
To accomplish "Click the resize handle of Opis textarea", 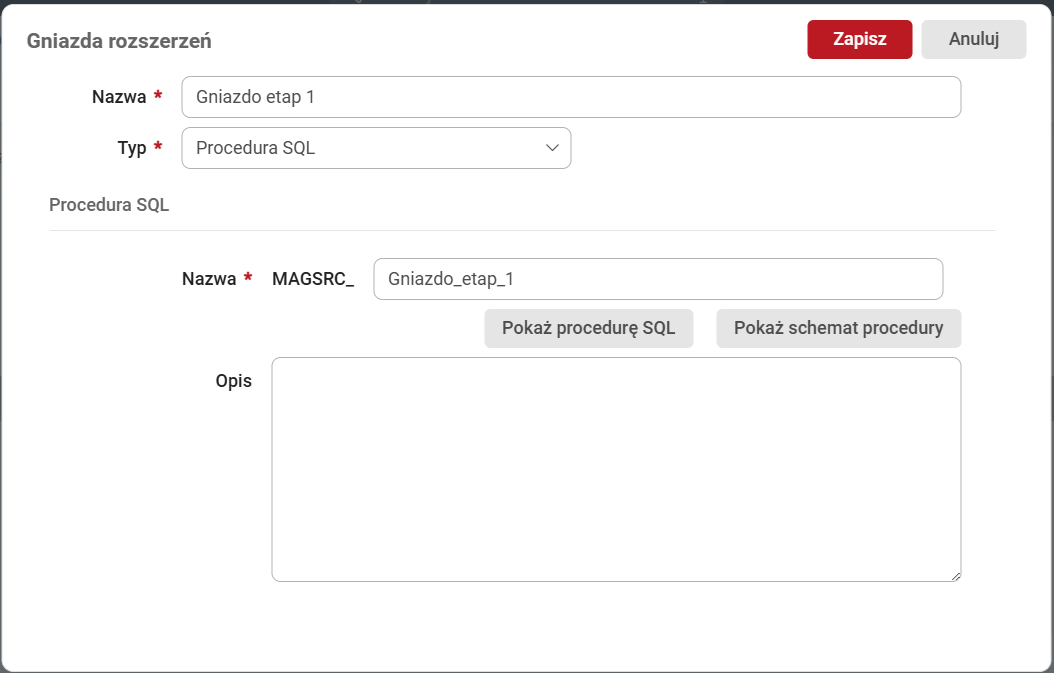I will [x=955, y=575].
